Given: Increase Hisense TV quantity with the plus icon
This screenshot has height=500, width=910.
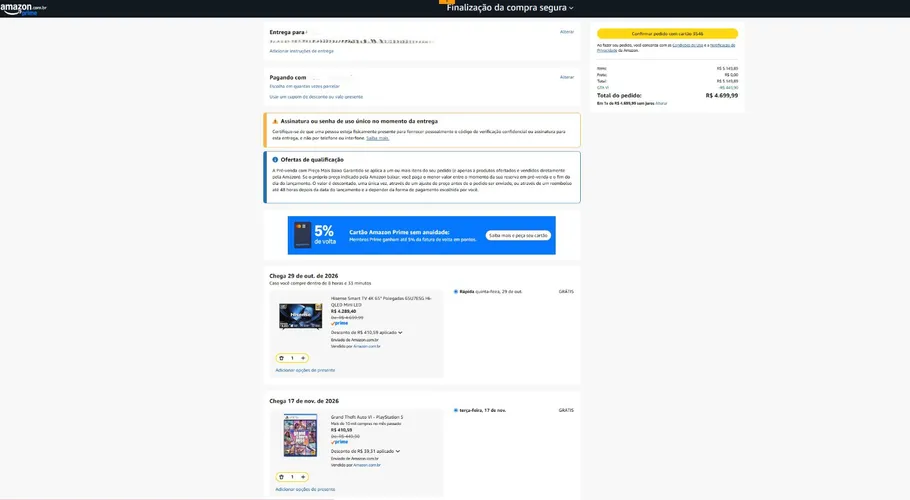Looking at the screenshot, I should pos(303,358).
